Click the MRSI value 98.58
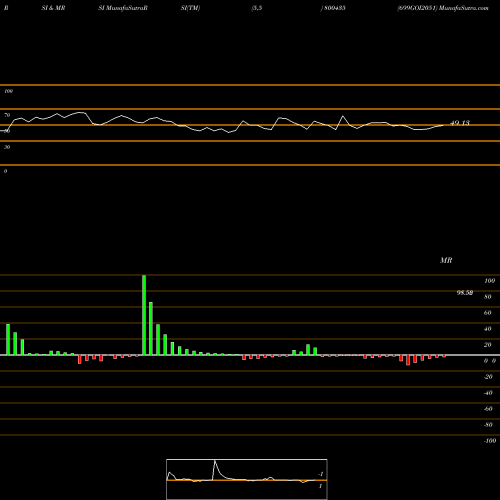500x500 pixels. tap(465, 293)
